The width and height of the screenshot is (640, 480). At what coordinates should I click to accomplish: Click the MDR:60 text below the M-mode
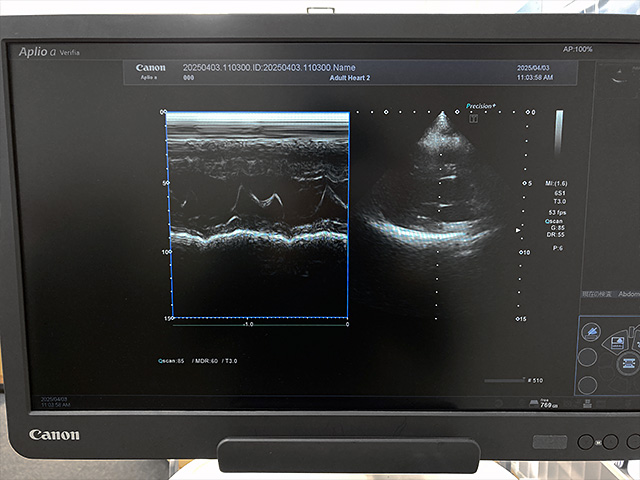pyautogui.click(x=206, y=361)
